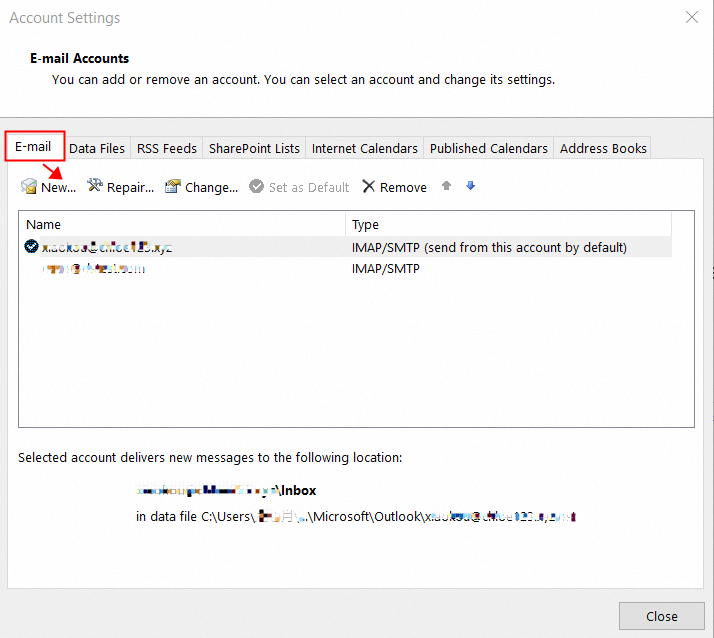Move account down with the blue arrow
The image size is (714, 638).
471,186
